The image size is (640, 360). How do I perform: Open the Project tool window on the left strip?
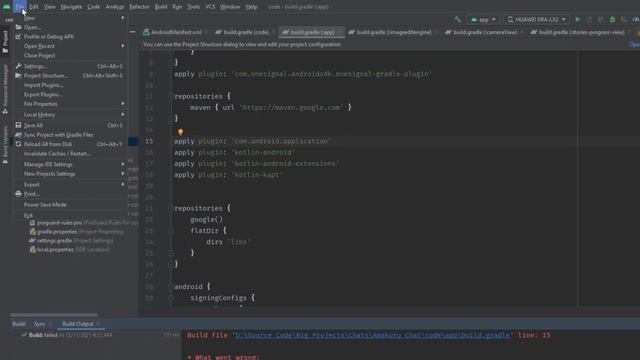click(5, 41)
